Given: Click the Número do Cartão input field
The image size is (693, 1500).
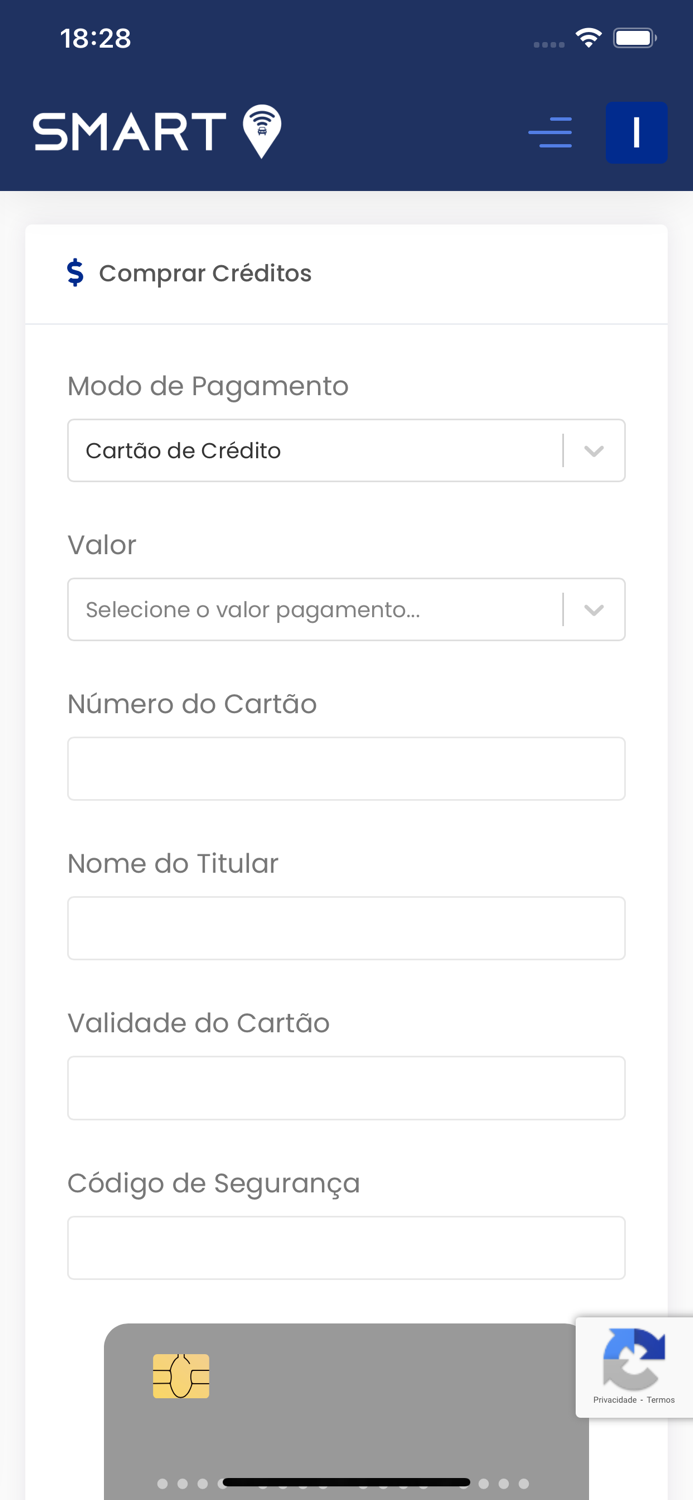Looking at the screenshot, I should [346, 768].
